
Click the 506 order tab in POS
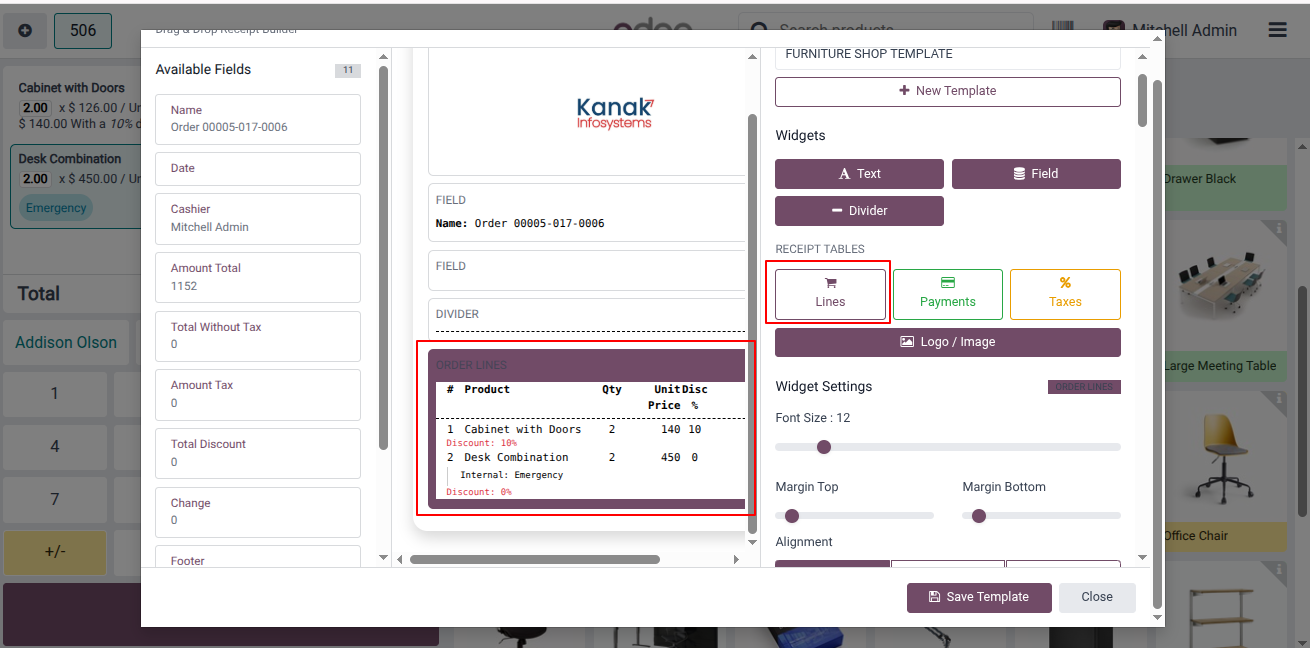coord(83,31)
